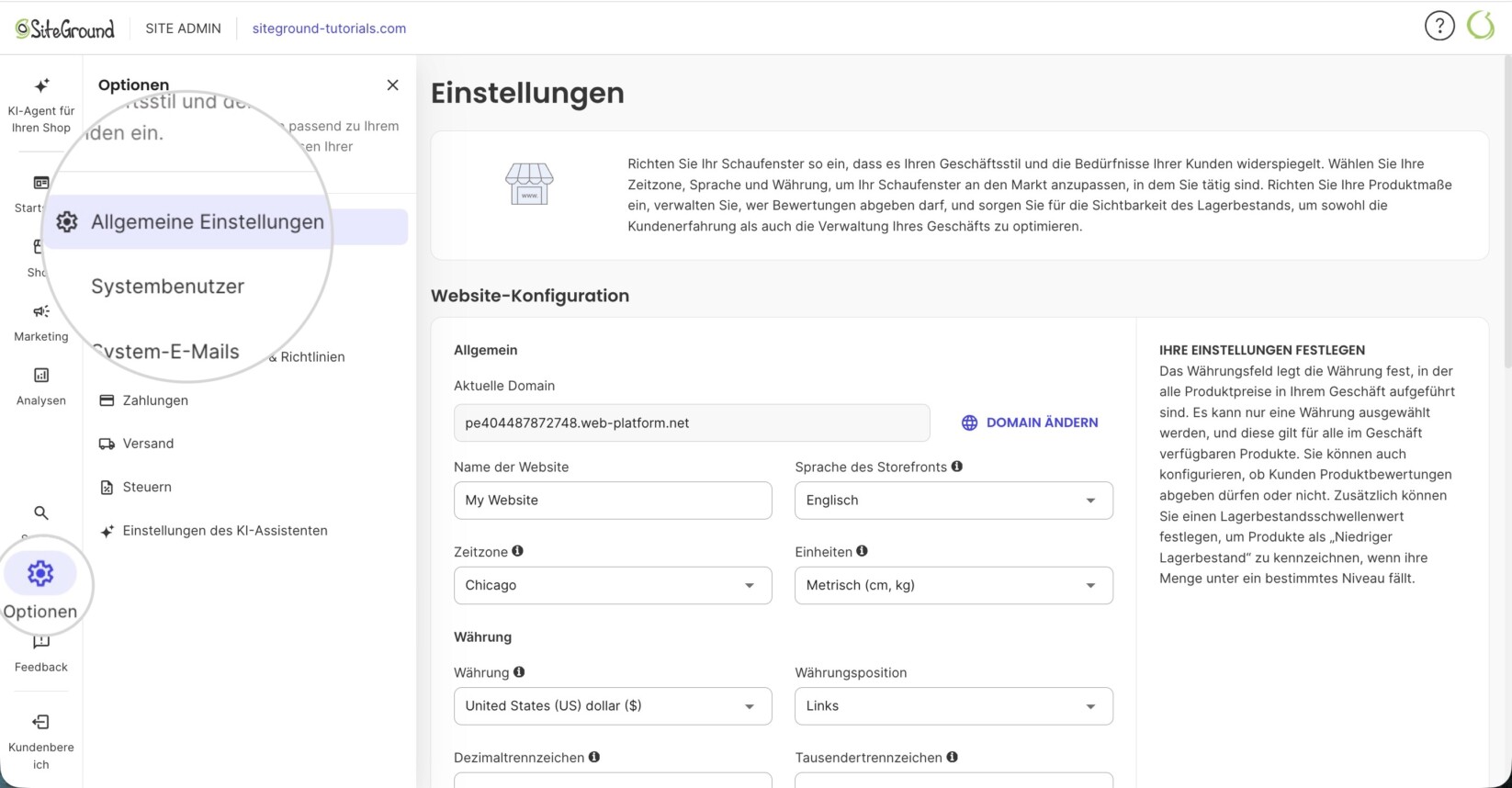Click the page scrollbar on the right

tap(1507, 211)
